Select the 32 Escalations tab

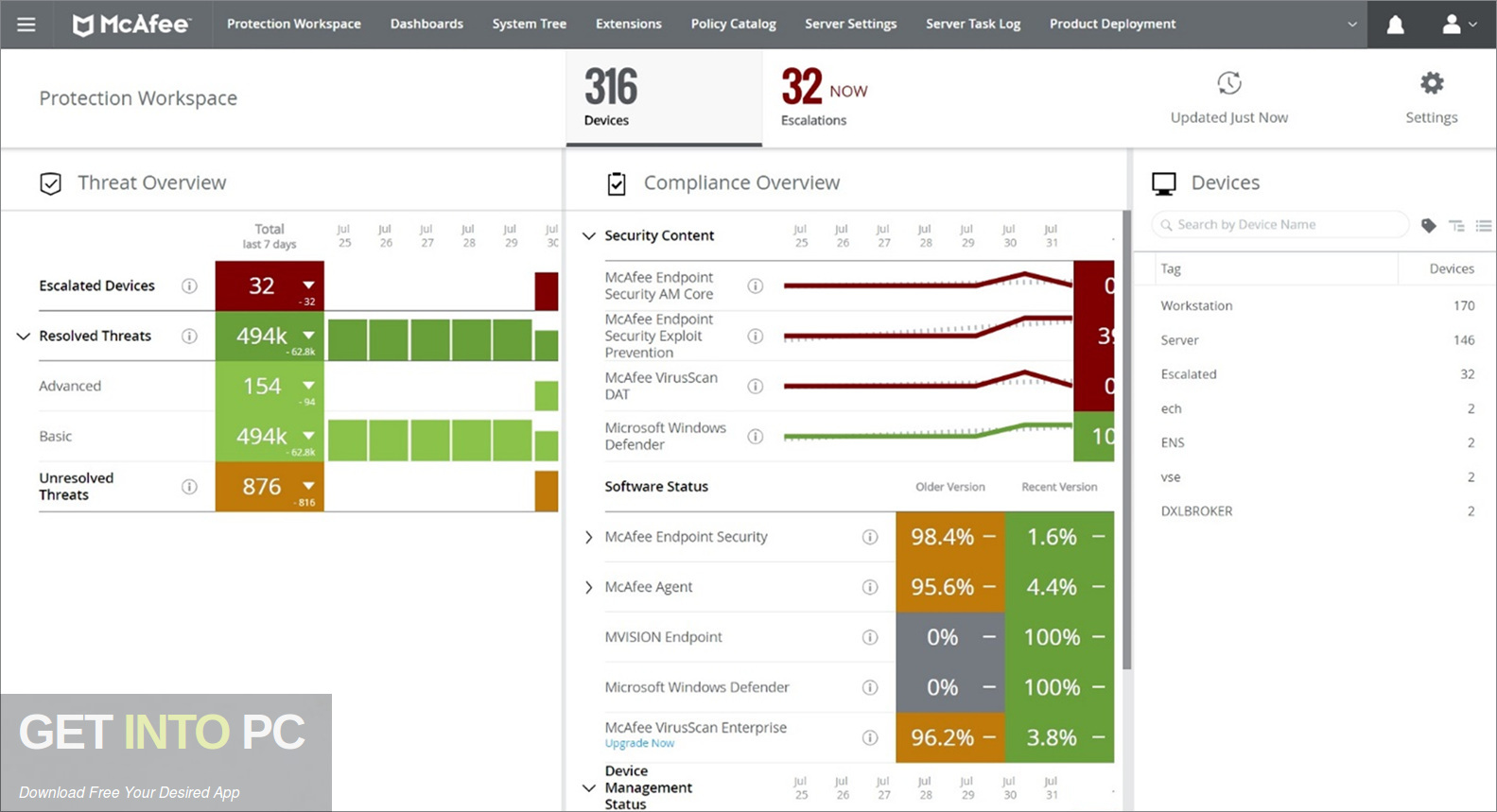point(824,98)
